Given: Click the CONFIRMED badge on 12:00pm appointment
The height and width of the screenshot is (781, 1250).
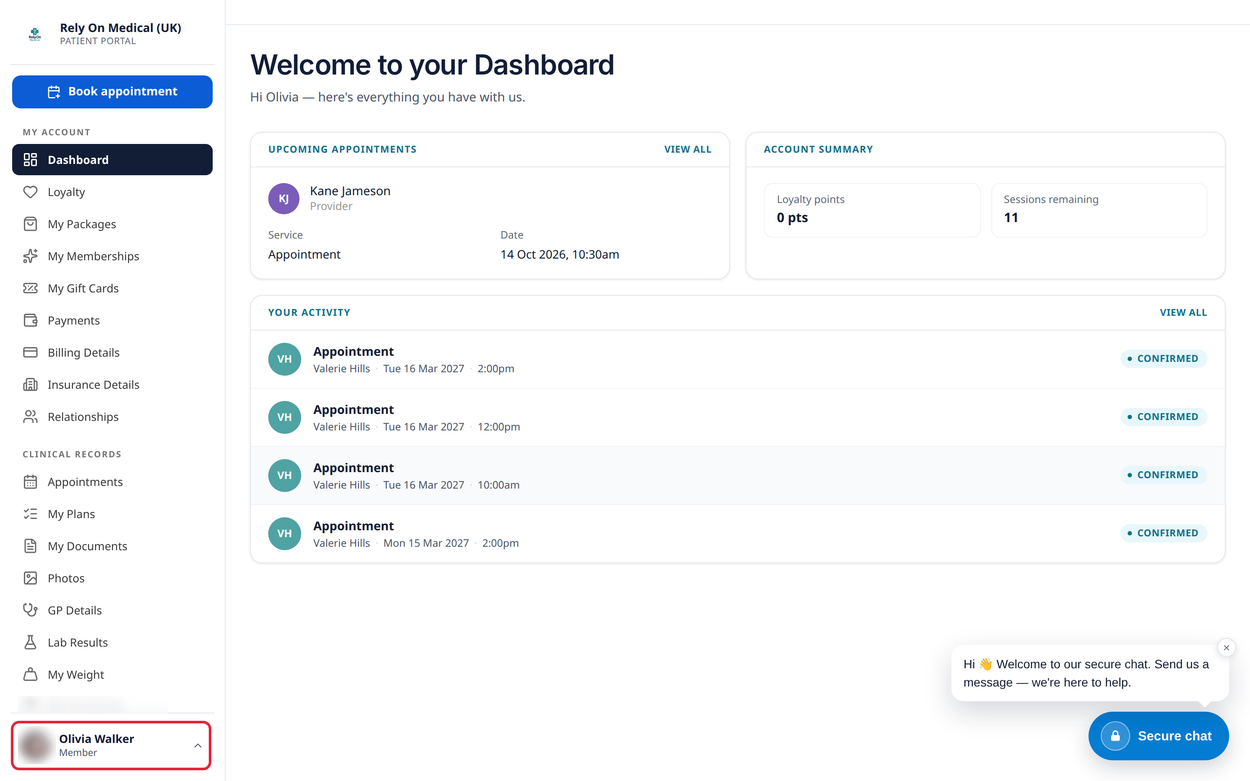Looking at the screenshot, I should 1163,417.
